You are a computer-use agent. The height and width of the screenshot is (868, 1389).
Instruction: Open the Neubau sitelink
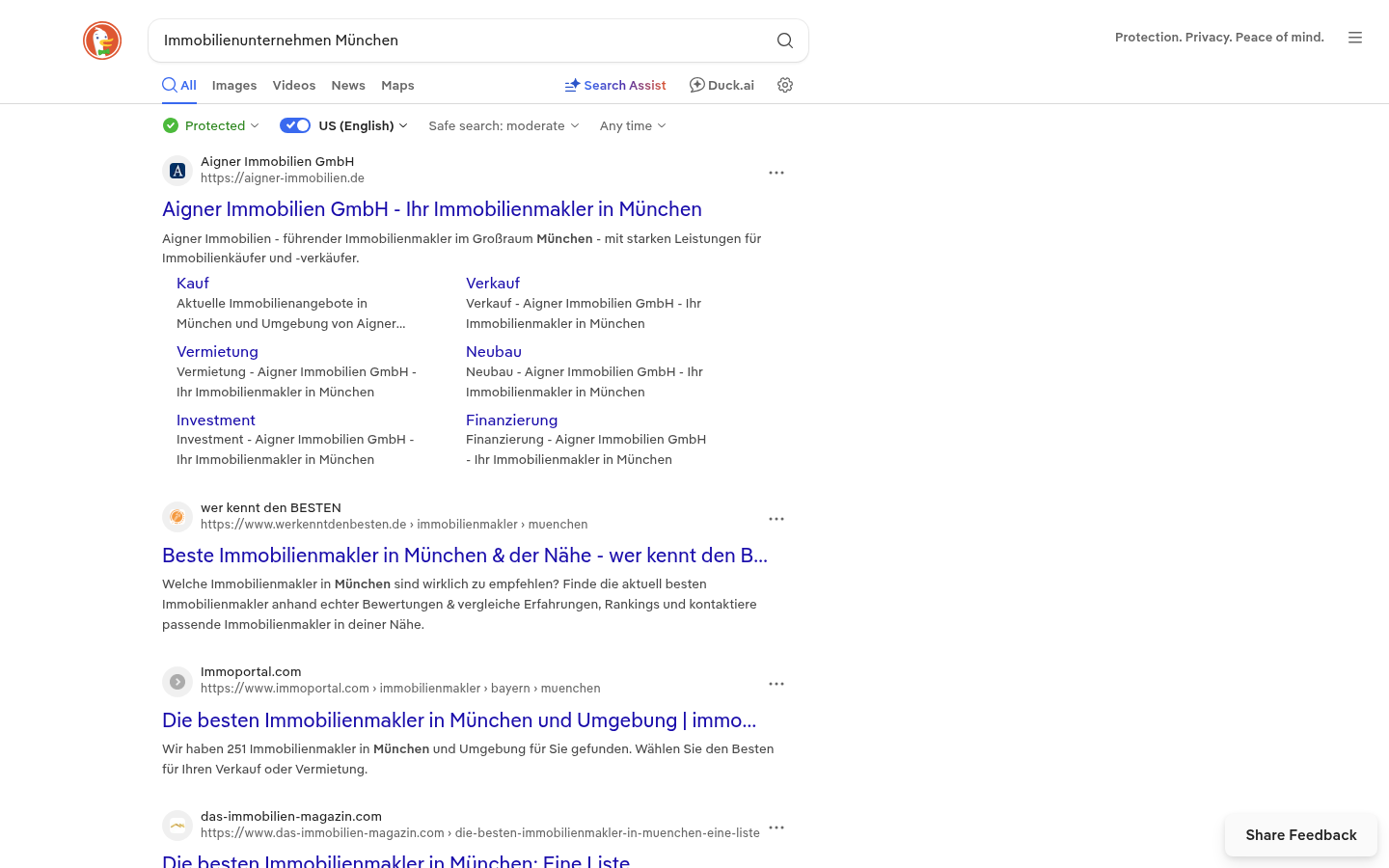(494, 351)
